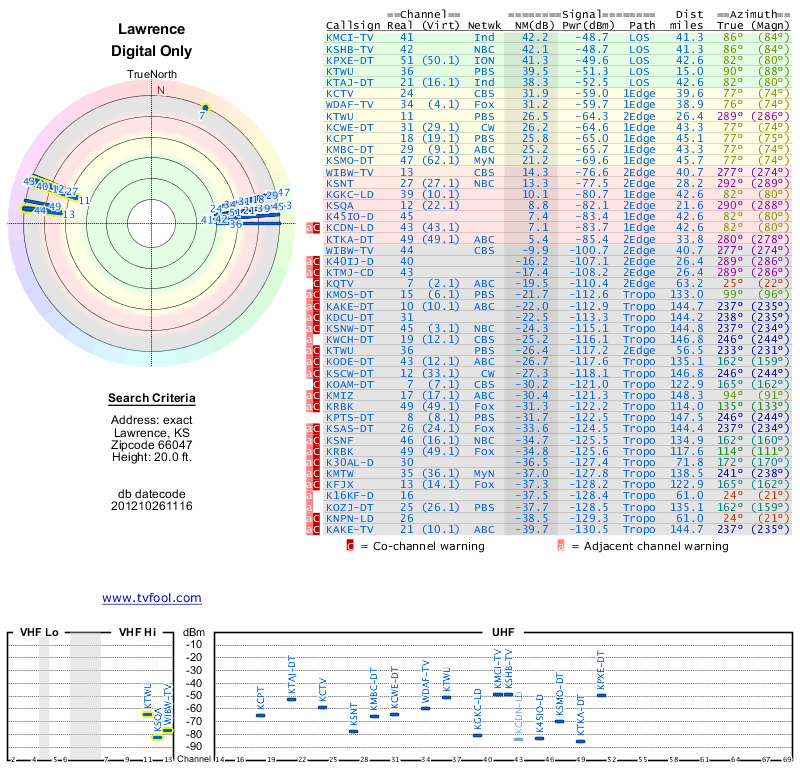Image resolution: width=800 pixels, height=768 pixels.
Task: Open the www.tvfool.com link
Action: (x=152, y=598)
